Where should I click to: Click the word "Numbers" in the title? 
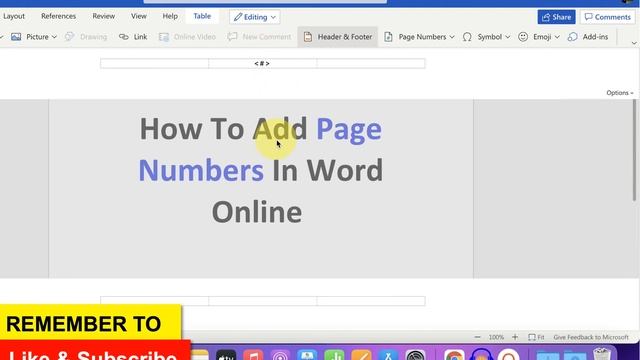pos(201,171)
